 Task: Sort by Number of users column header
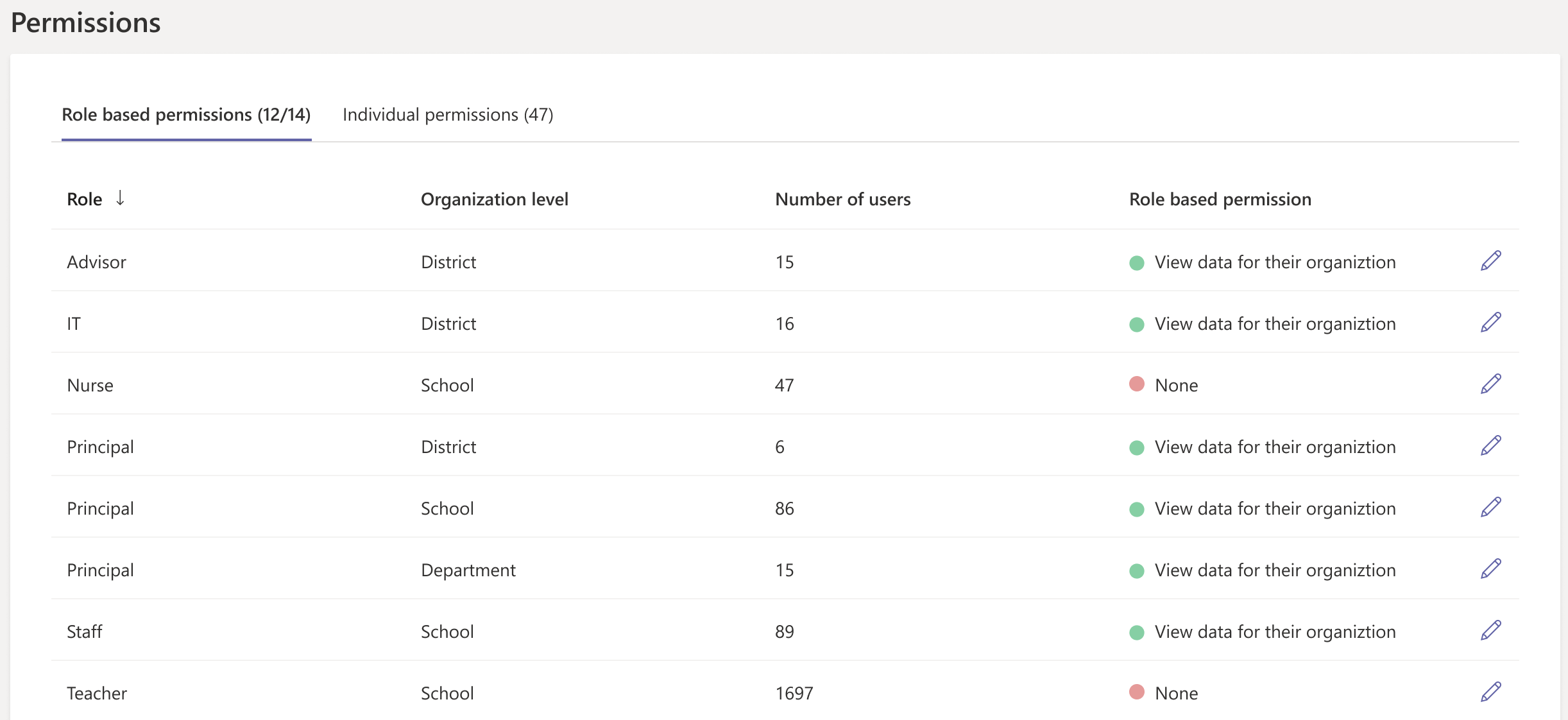(x=843, y=200)
